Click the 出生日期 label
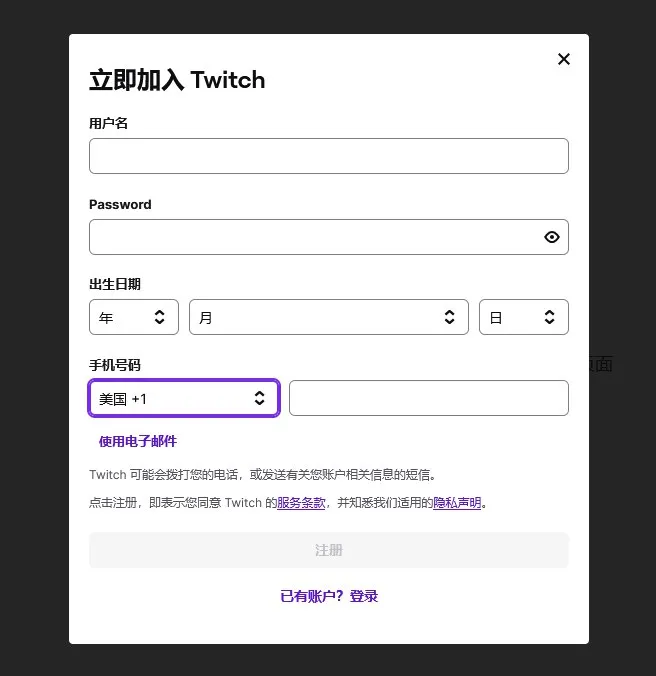Image resolution: width=656 pixels, height=676 pixels. point(115,284)
